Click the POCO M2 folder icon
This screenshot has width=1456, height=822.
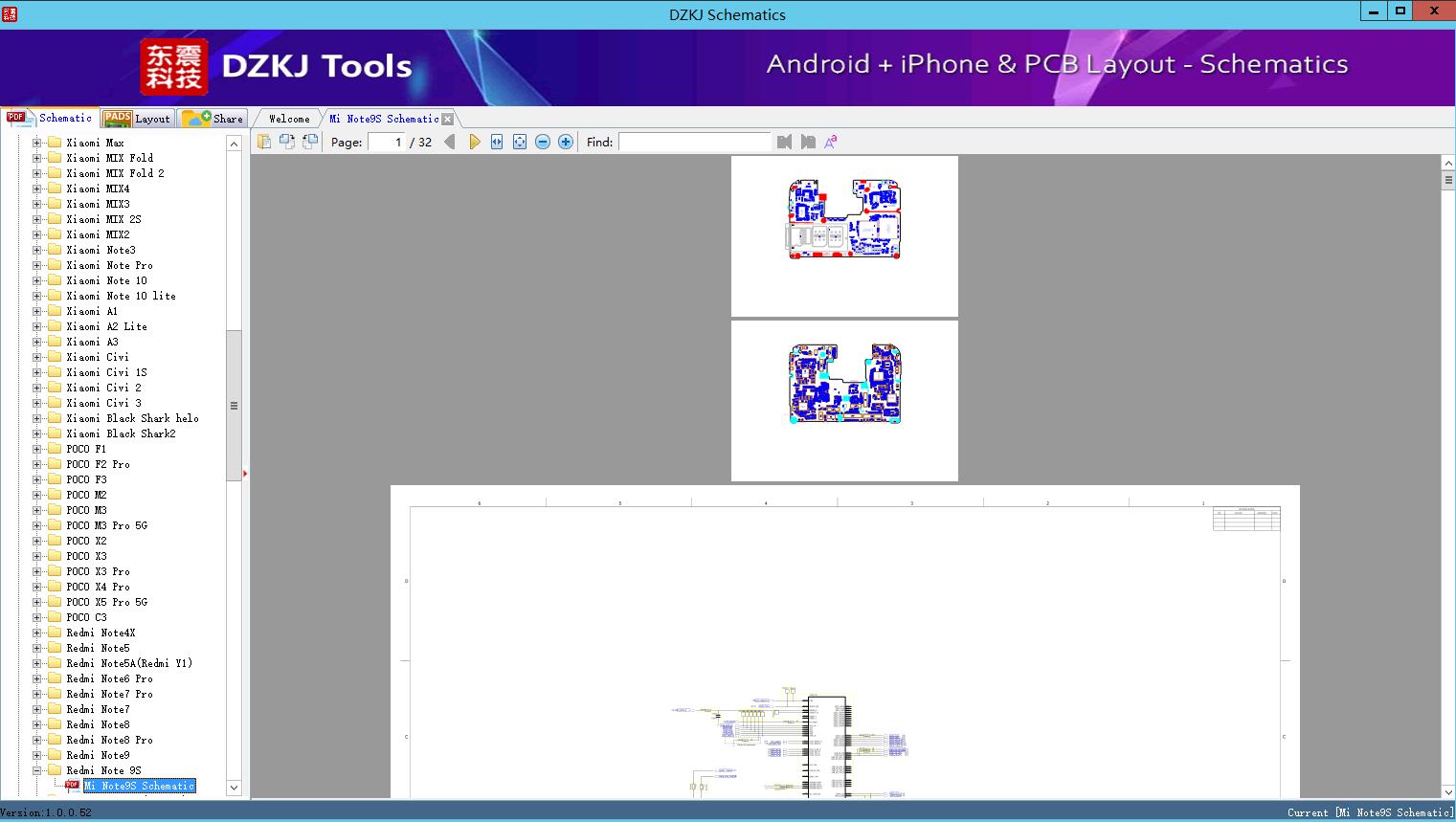[x=55, y=495]
